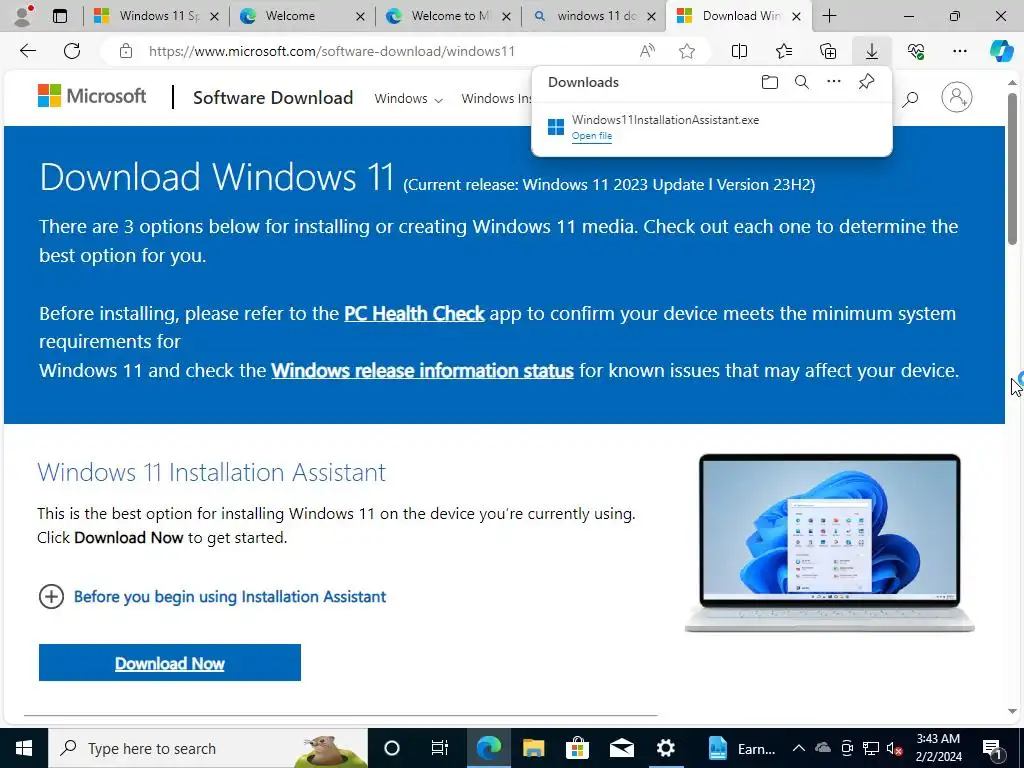The height and width of the screenshot is (768, 1024).
Task: Open more options in Downloads panel
Action: [x=834, y=82]
